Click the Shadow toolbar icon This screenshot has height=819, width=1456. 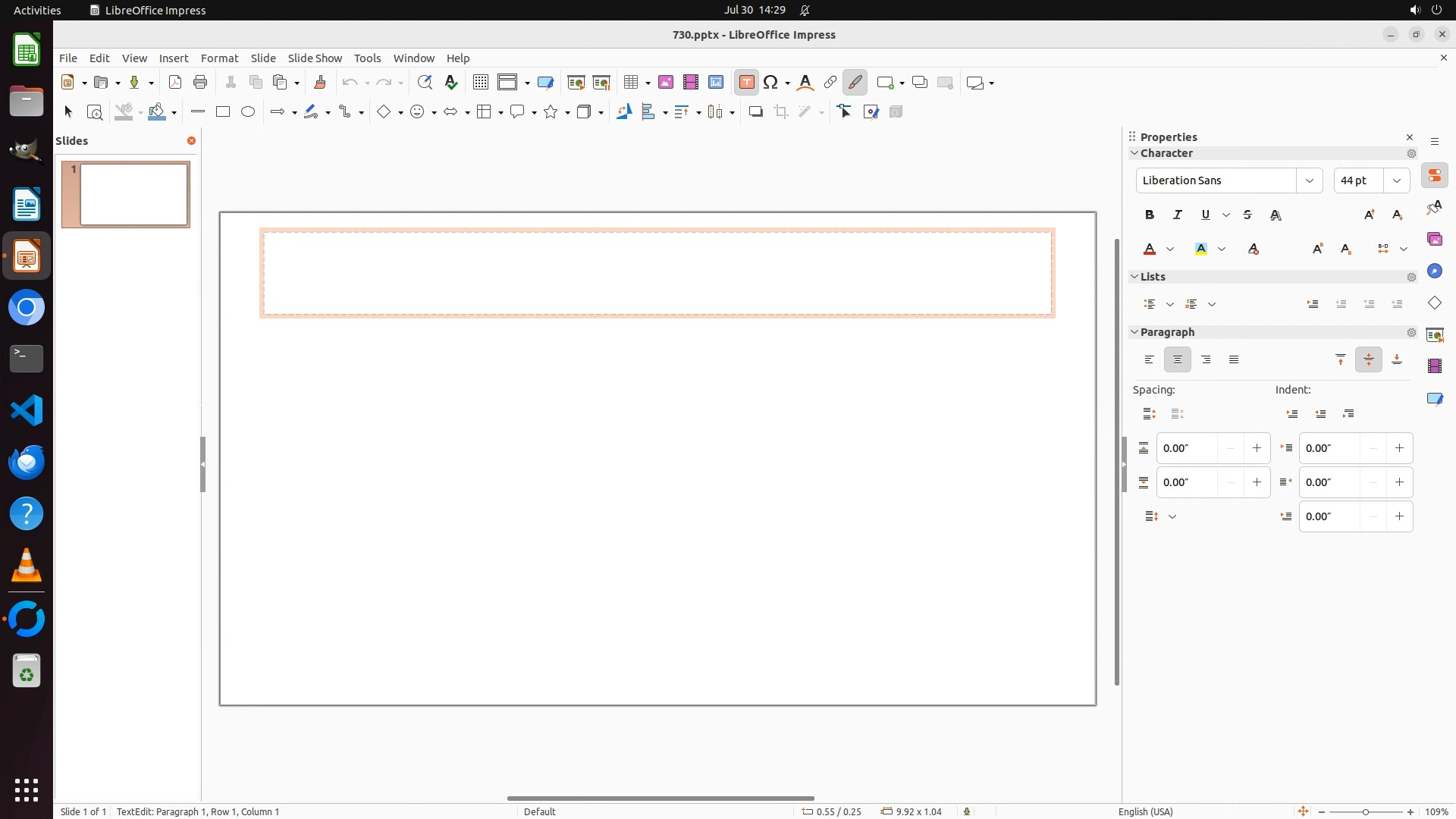(755, 112)
